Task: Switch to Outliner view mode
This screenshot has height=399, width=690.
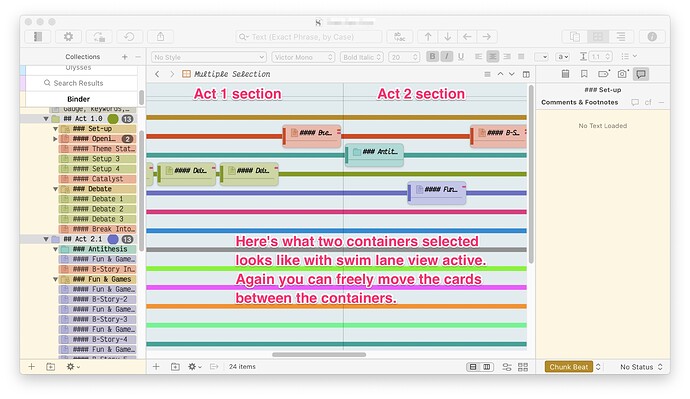Action: [x=621, y=37]
